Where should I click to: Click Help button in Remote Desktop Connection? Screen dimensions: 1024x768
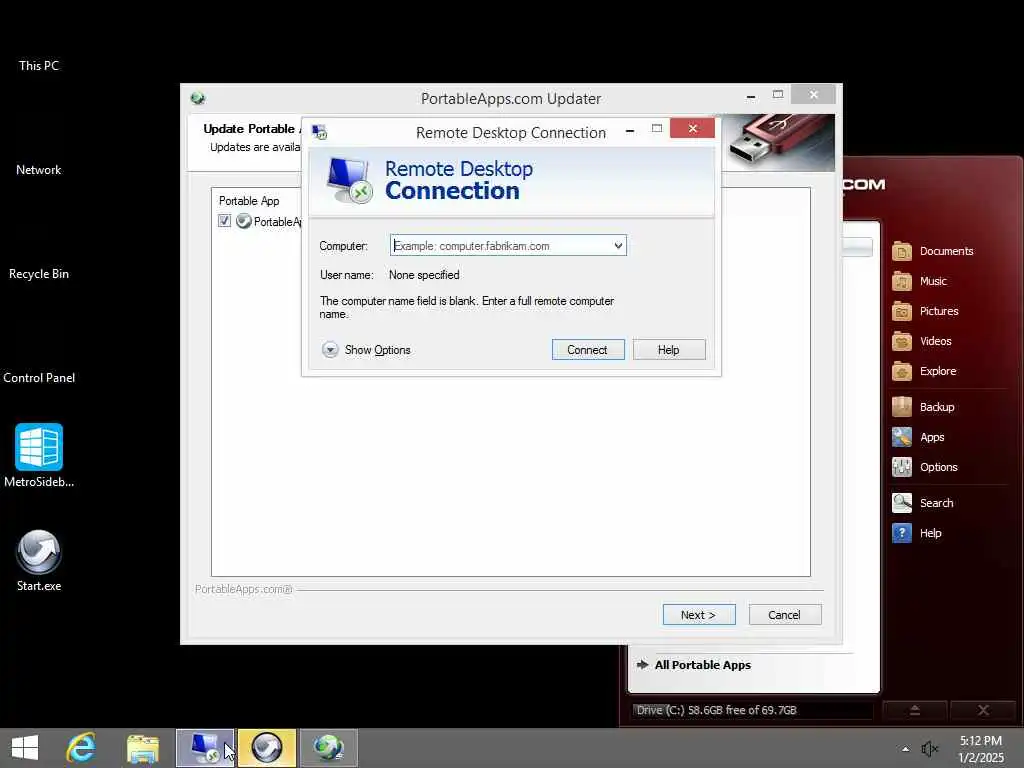tap(669, 349)
